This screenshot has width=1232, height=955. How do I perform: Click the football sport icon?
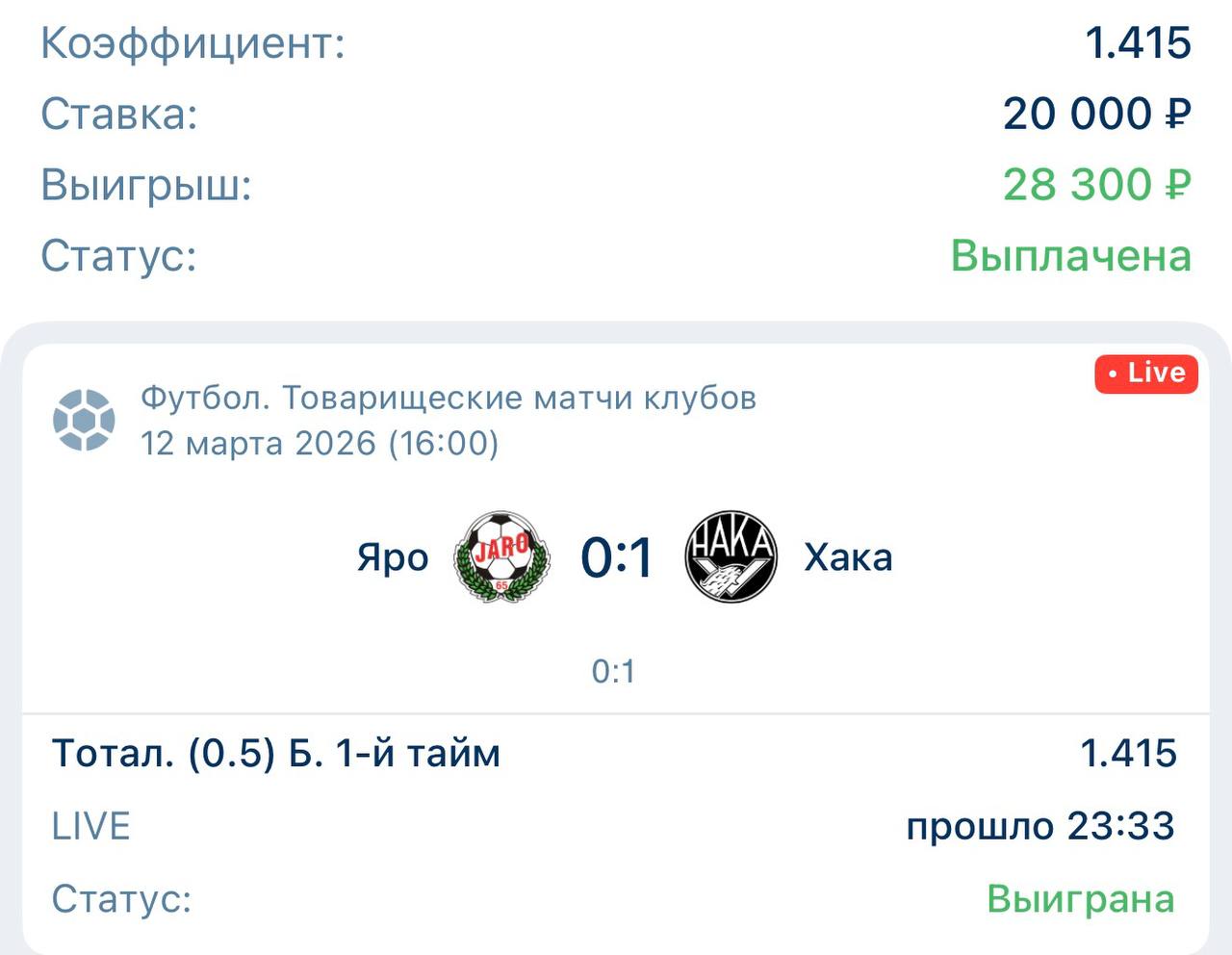coord(84,420)
